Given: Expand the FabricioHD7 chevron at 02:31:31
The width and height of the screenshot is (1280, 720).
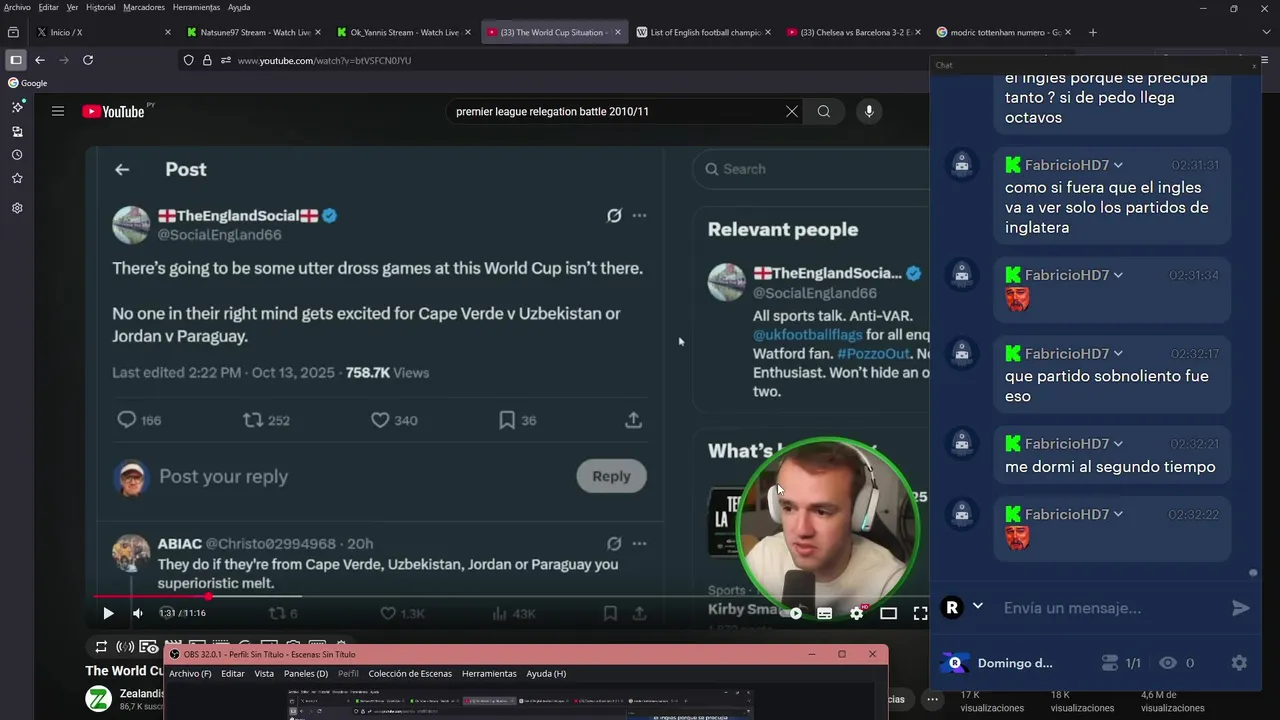Looking at the screenshot, I should (x=1118, y=165).
